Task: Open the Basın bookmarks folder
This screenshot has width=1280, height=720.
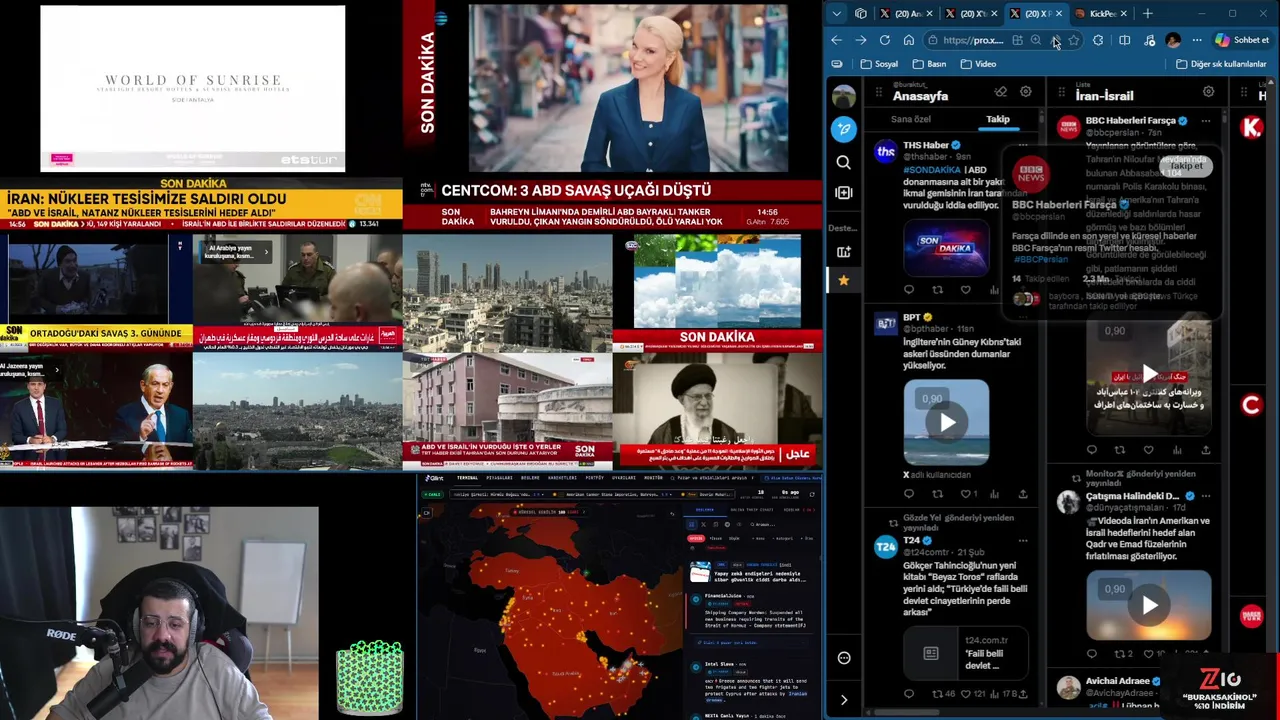Action: 929,64
